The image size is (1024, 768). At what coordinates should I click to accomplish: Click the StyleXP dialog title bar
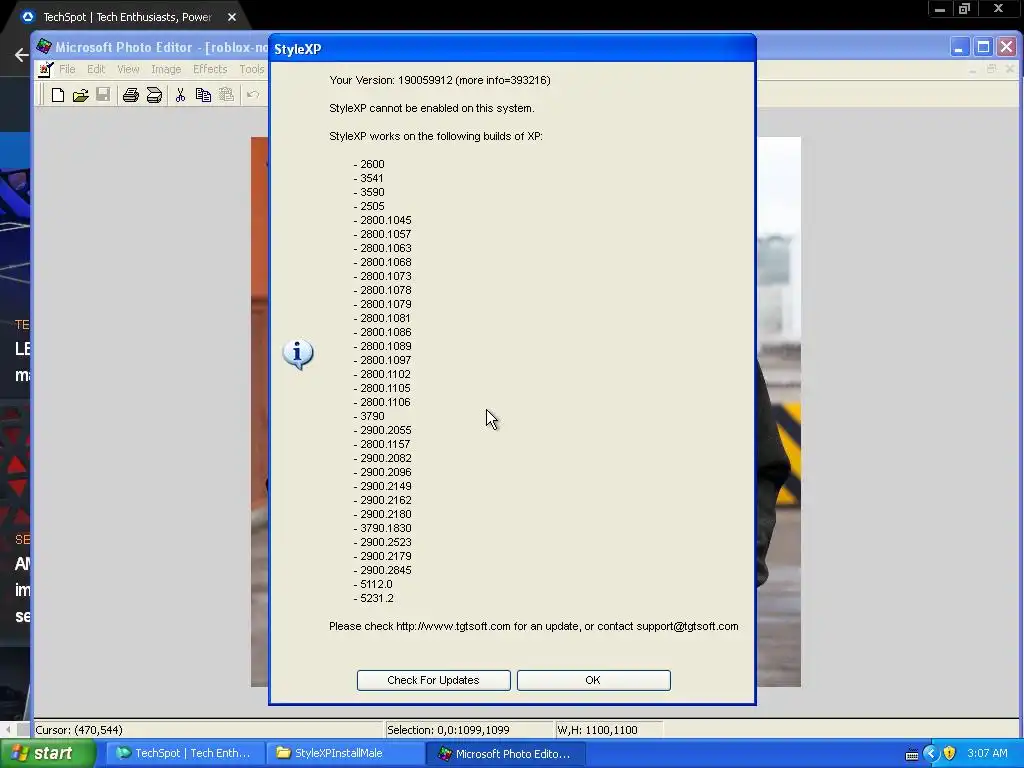coord(513,48)
